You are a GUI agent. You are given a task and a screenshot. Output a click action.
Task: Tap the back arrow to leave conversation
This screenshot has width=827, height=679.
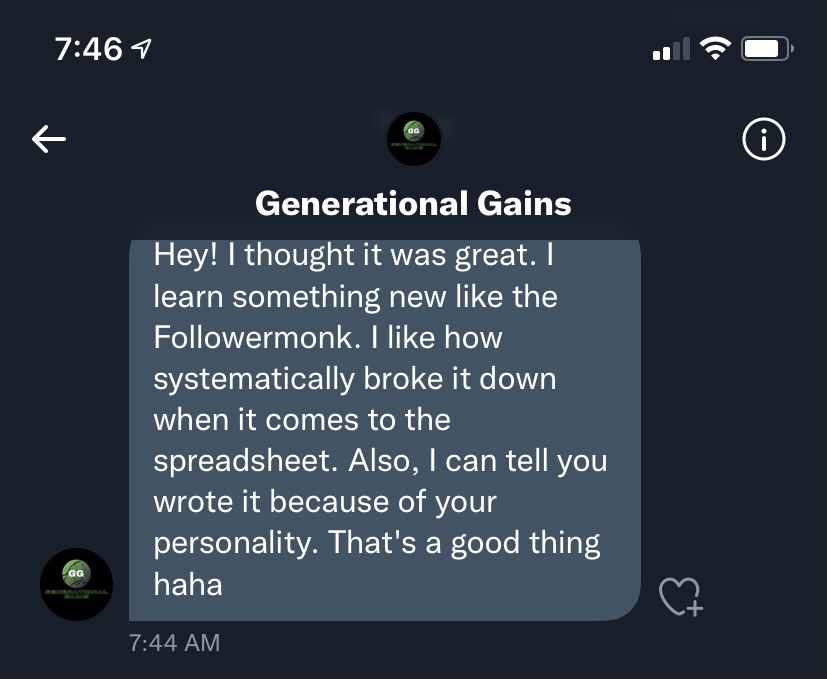[49, 140]
